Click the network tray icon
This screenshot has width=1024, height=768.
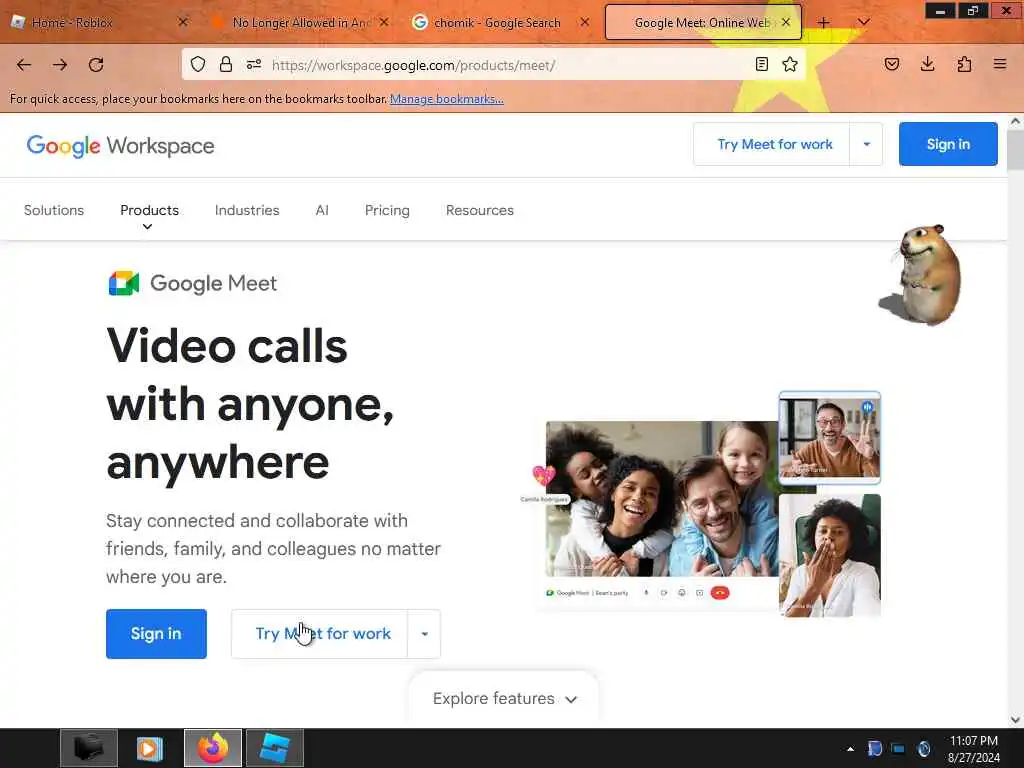(899, 749)
